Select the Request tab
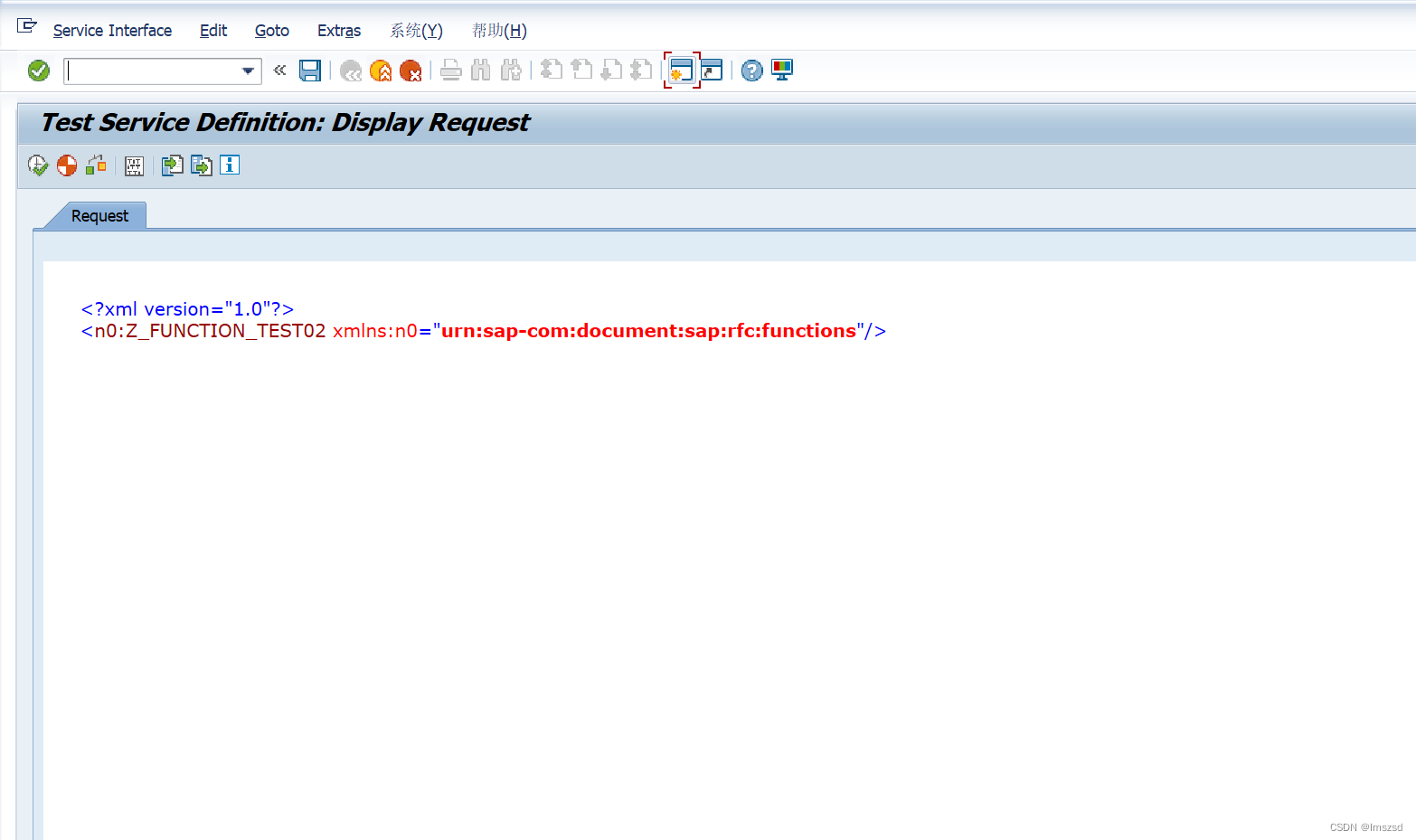 coord(99,216)
